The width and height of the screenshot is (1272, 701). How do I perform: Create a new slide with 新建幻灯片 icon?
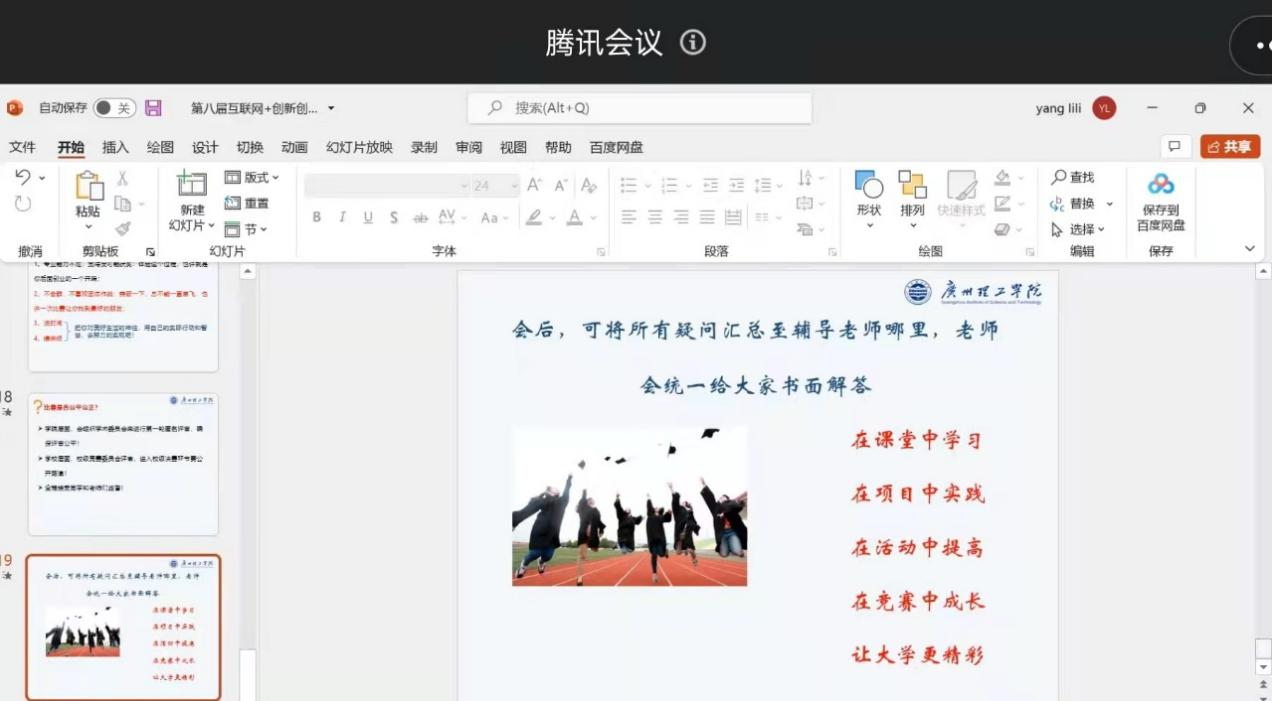click(x=191, y=185)
